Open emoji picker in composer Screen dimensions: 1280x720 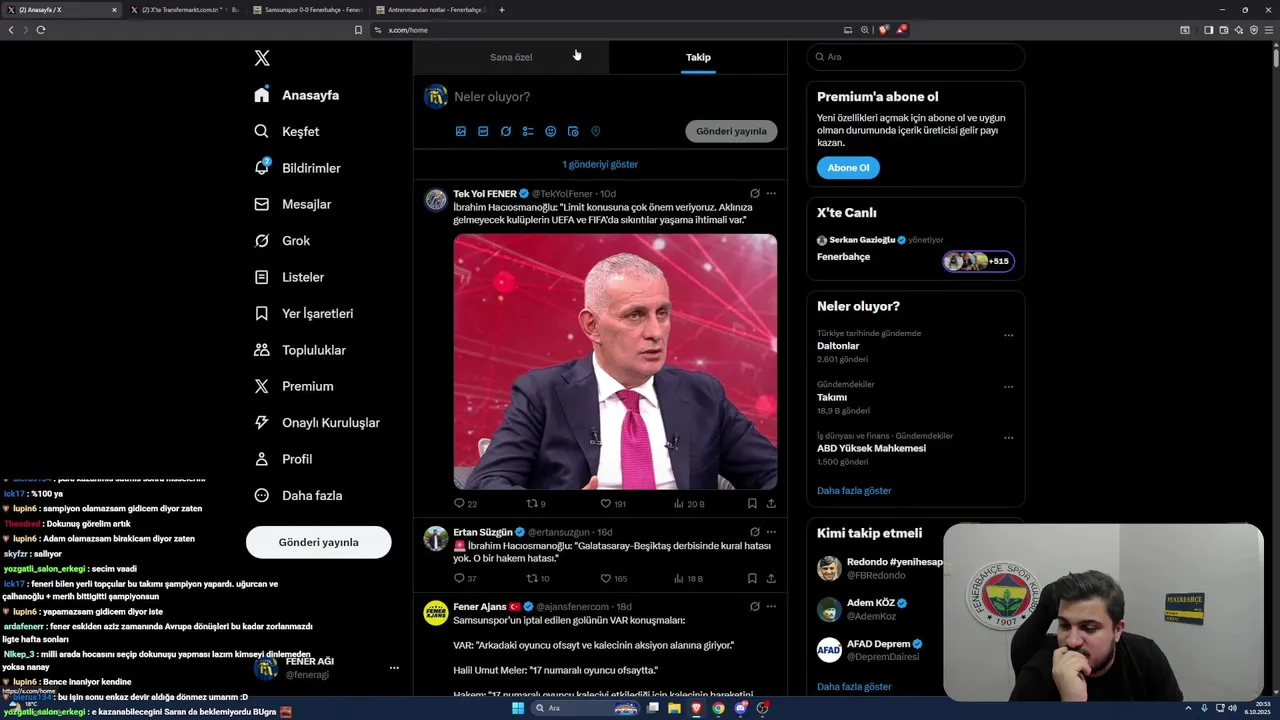[x=550, y=131]
